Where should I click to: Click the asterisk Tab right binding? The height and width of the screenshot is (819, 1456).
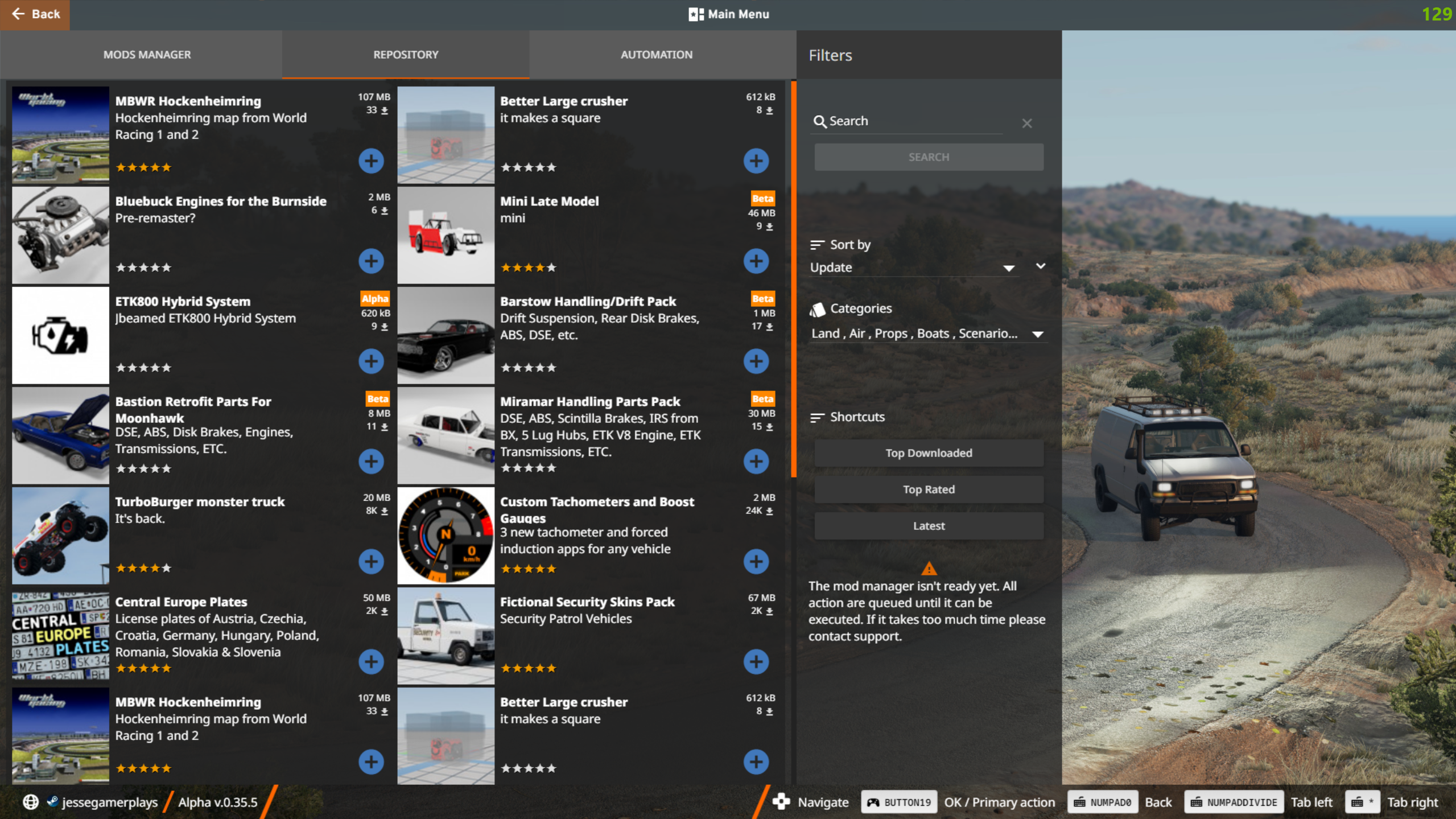click(1362, 802)
